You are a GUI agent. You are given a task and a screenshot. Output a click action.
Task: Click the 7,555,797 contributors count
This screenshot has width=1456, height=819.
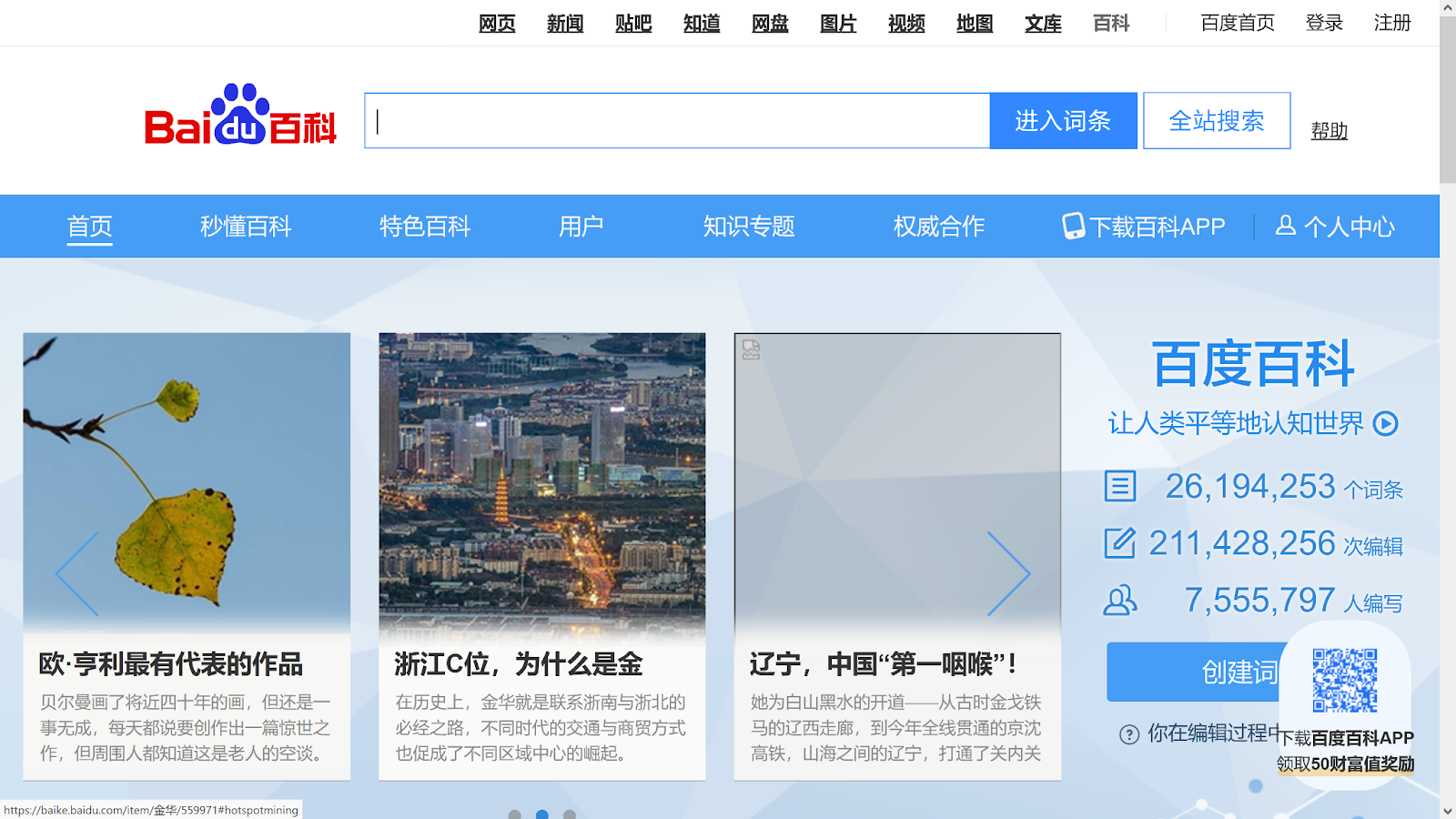point(1259,601)
